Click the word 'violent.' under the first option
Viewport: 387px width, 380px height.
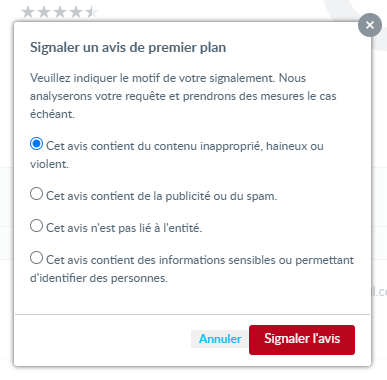click(49, 164)
